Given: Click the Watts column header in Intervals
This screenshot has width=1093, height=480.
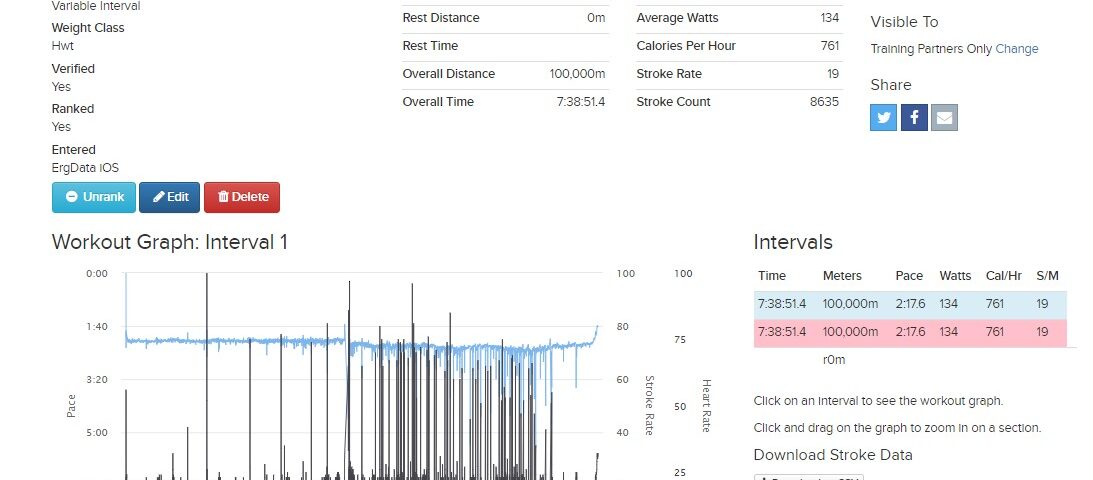Looking at the screenshot, I should (955, 276).
